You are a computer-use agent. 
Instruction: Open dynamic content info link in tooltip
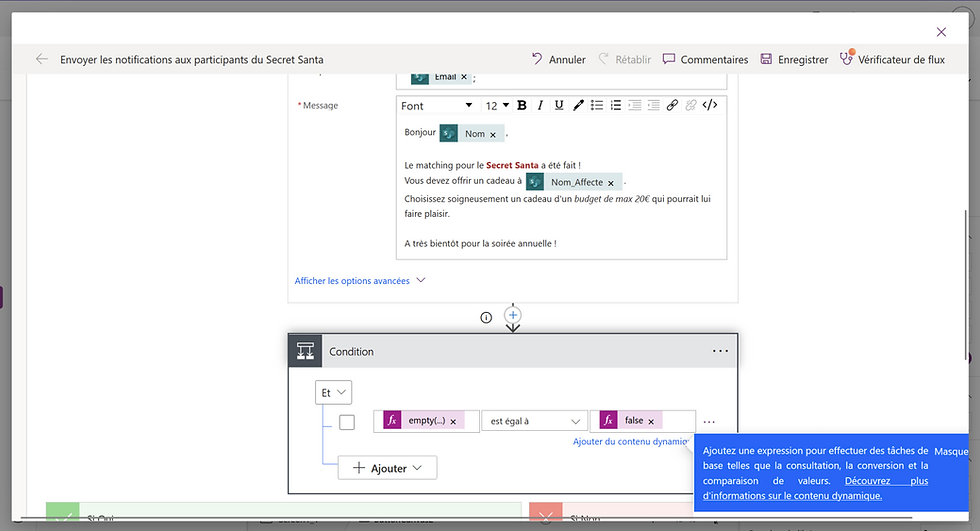point(816,489)
